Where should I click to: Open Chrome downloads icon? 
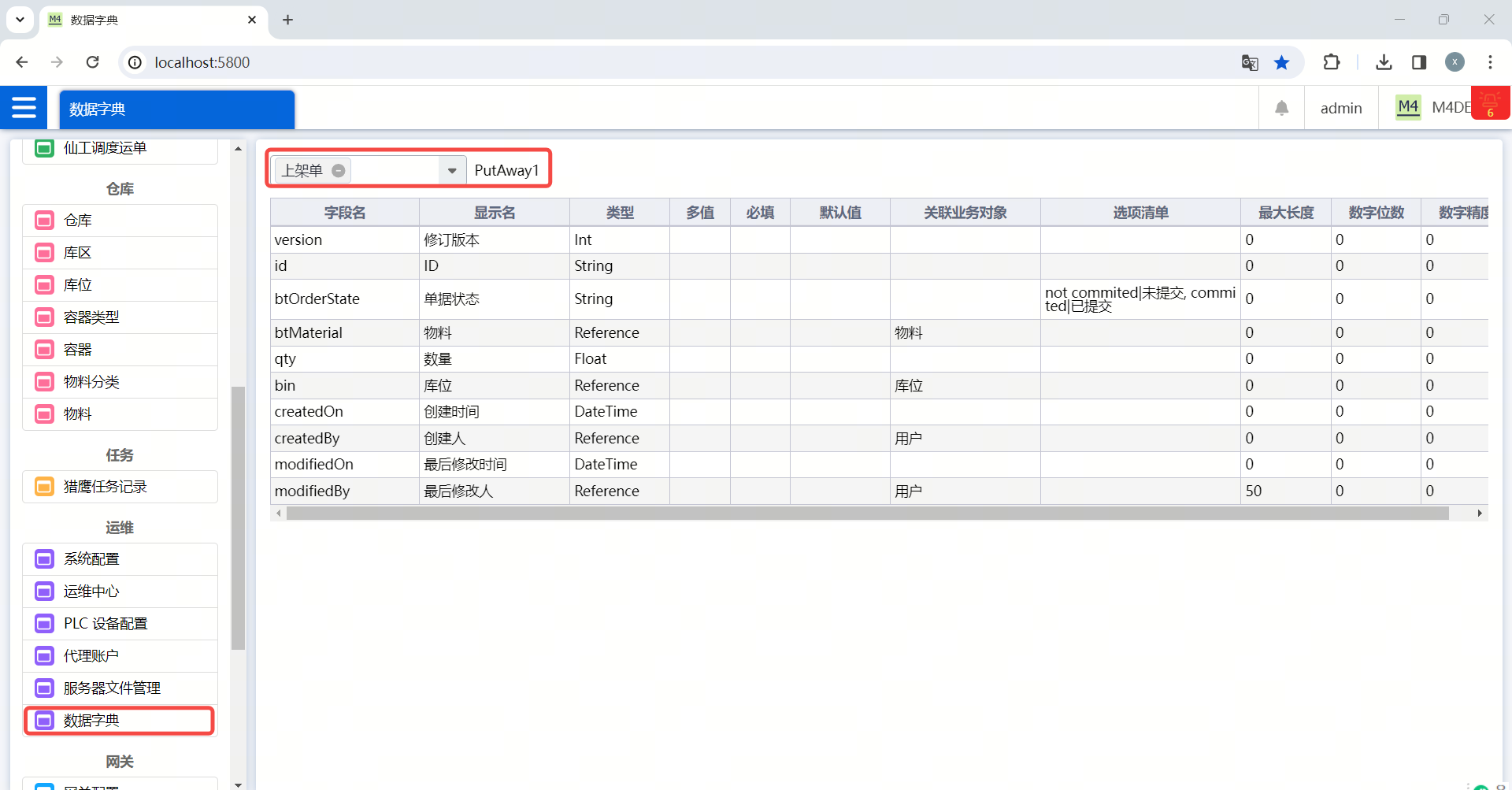[1384, 62]
